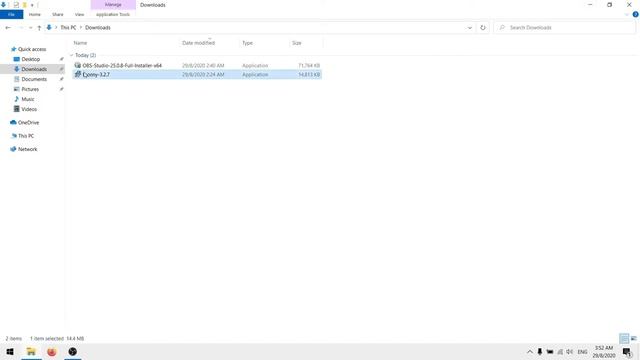The width and height of the screenshot is (640, 360).
Task: Open the clock and date flyout
Action: tap(604, 352)
